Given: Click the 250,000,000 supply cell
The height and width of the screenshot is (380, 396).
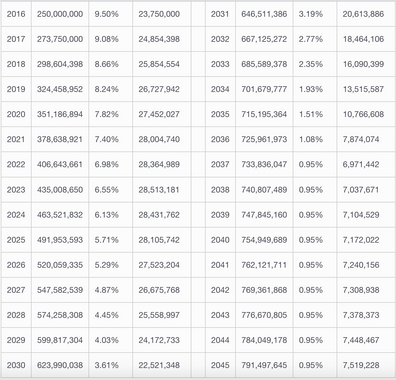Looking at the screenshot, I should [60, 14].
